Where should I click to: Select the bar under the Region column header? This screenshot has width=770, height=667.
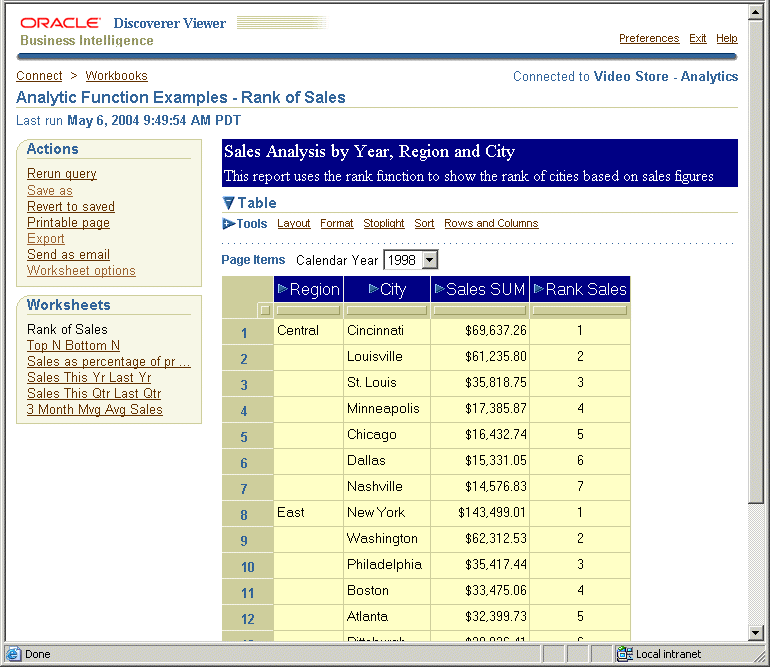point(308,310)
